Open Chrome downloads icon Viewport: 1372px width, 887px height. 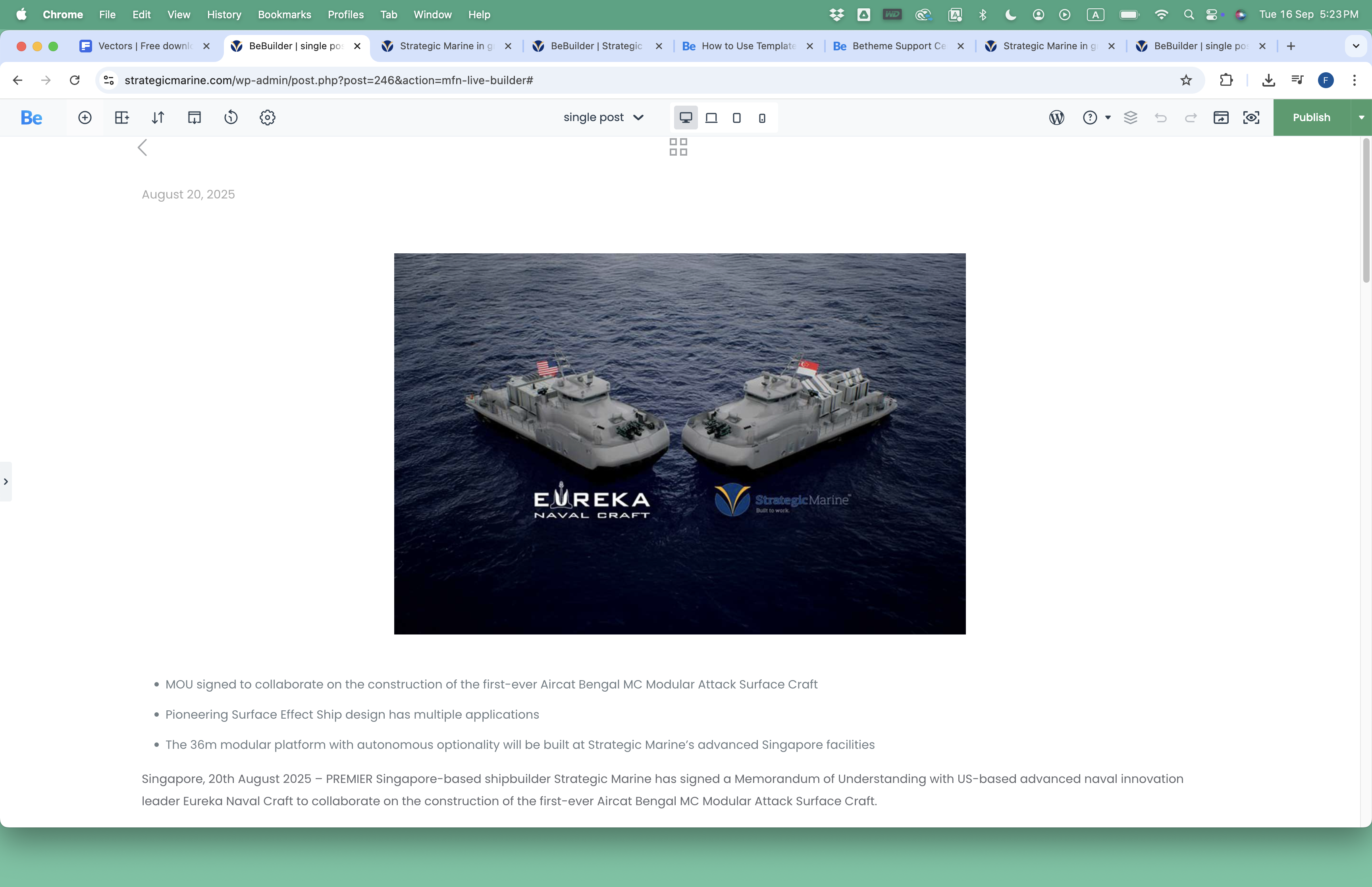click(x=1268, y=80)
